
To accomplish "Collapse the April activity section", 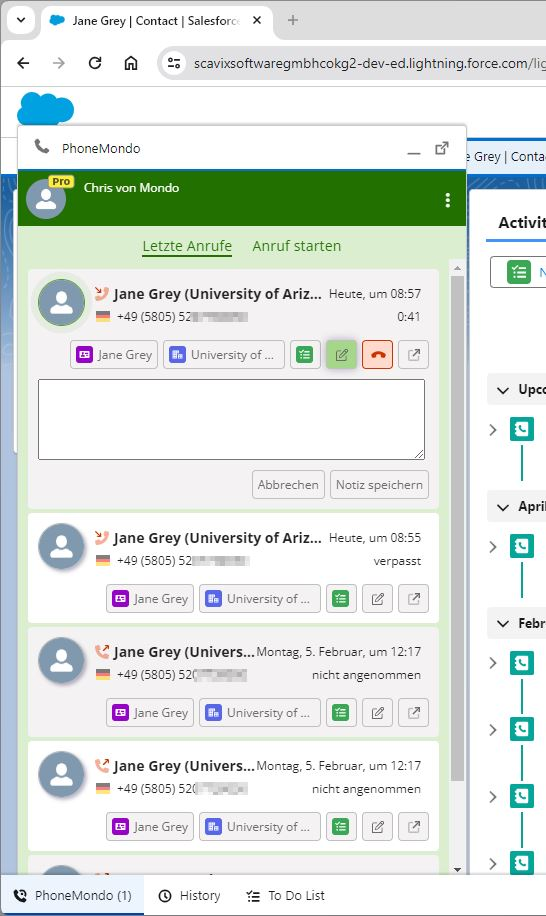I will click(503, 507).
